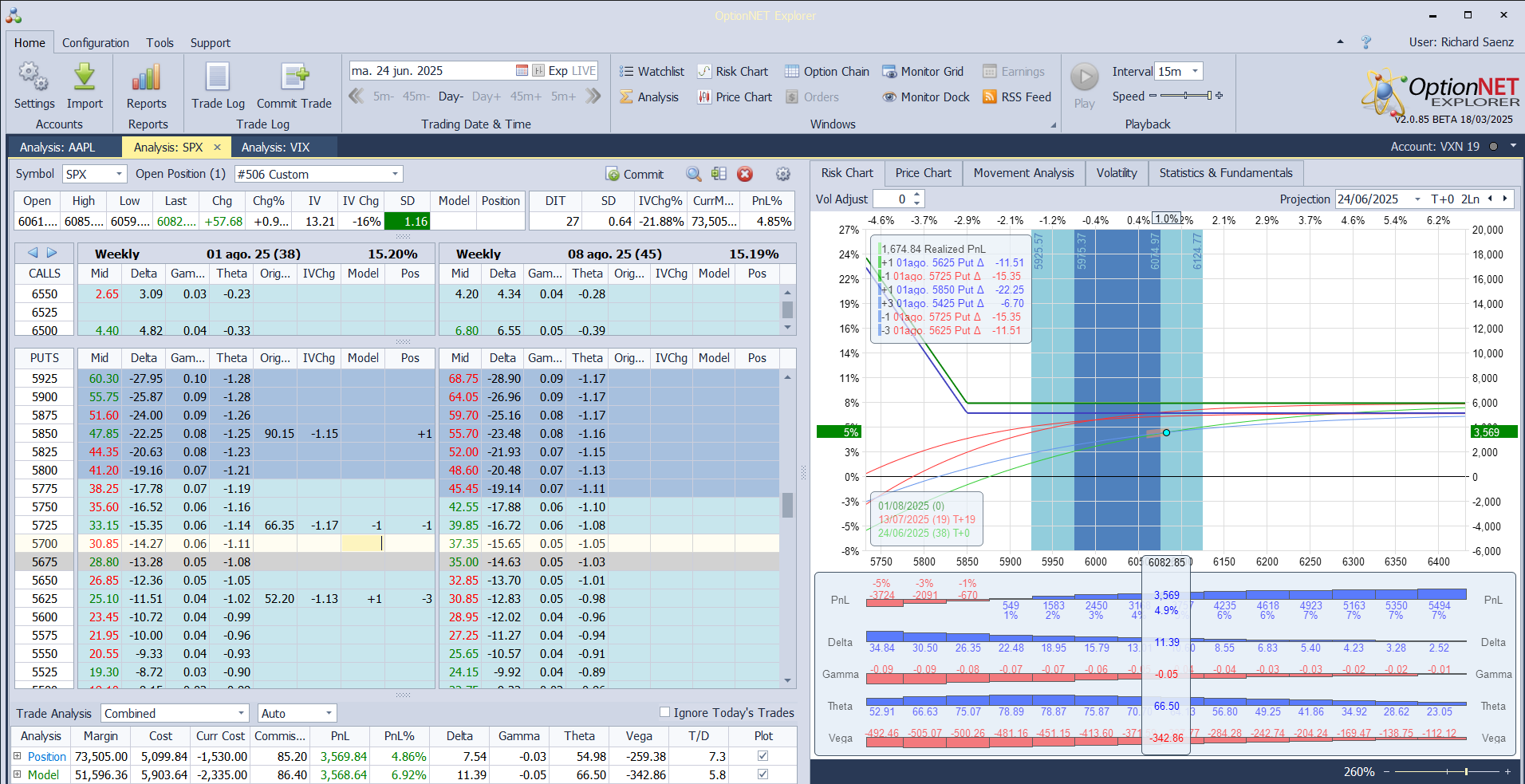This screenshot has width=1525, height=784.
Task: Step back 5 minutes with 5m-
Action: [384, 97]
